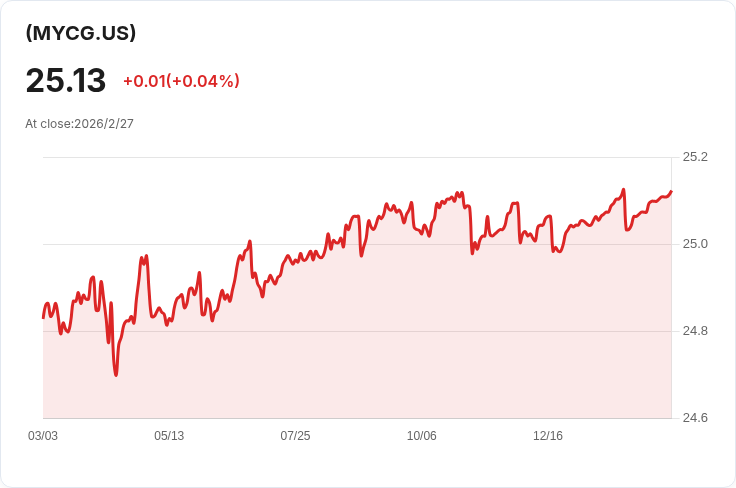Click the 10/06 date on the x-axis
The width and height of the screenshot is (736, 488).
pyautogui.click(x=422, y=436)
